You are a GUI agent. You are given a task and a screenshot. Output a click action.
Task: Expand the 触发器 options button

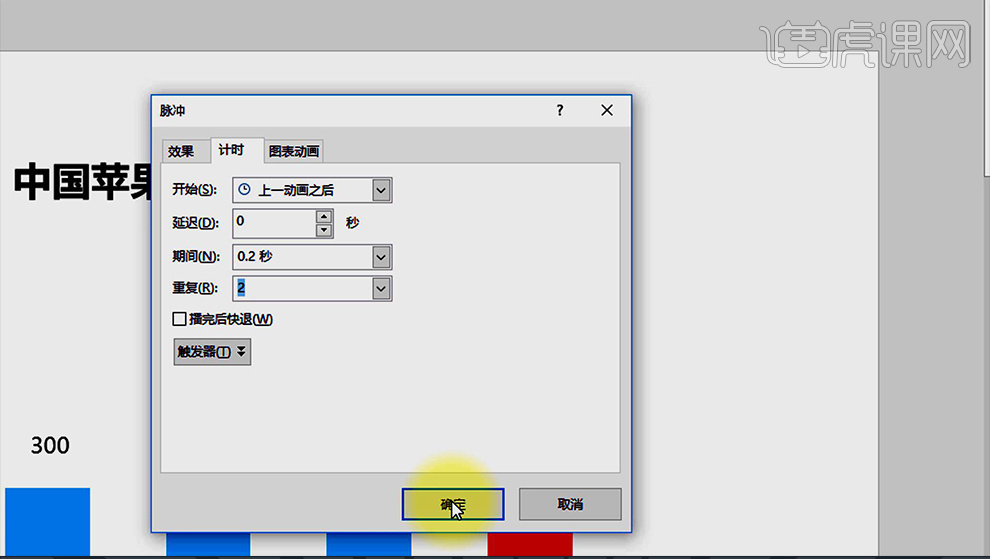click(212, 352)
